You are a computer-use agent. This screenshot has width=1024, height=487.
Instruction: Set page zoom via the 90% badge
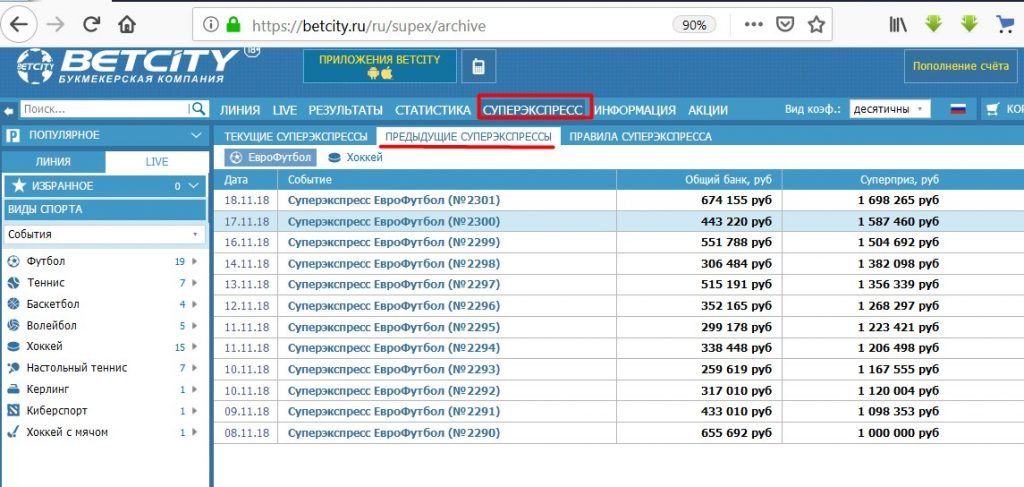(x=694, y=25)
